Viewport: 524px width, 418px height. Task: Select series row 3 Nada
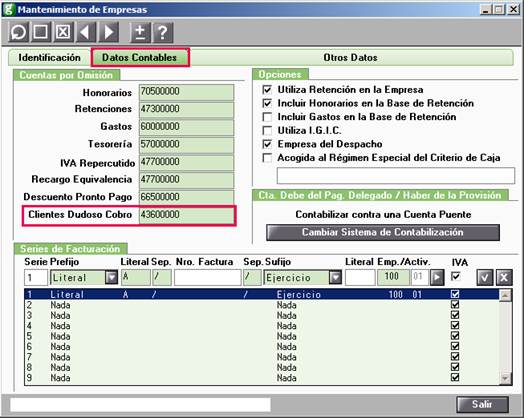261,315
